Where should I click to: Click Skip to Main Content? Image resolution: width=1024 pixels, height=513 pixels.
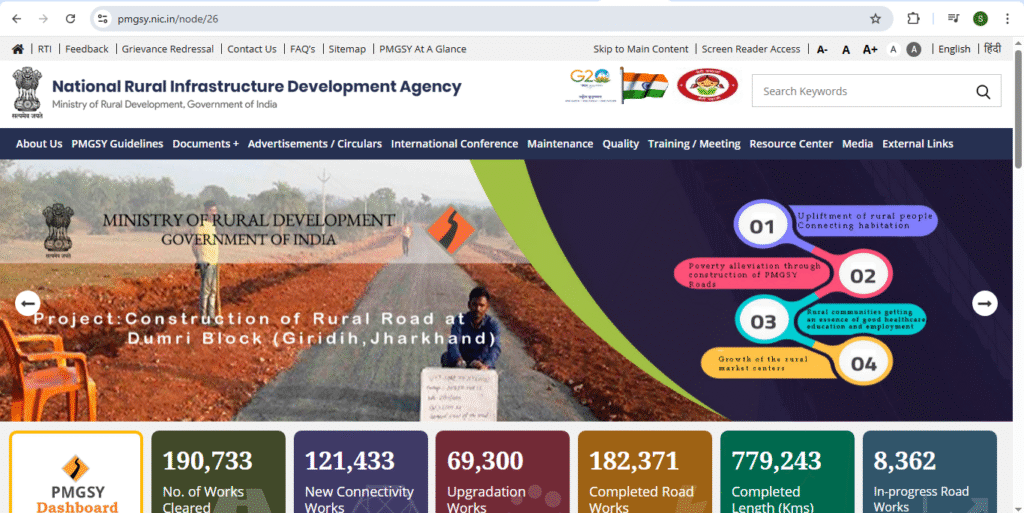coord(641,49)
